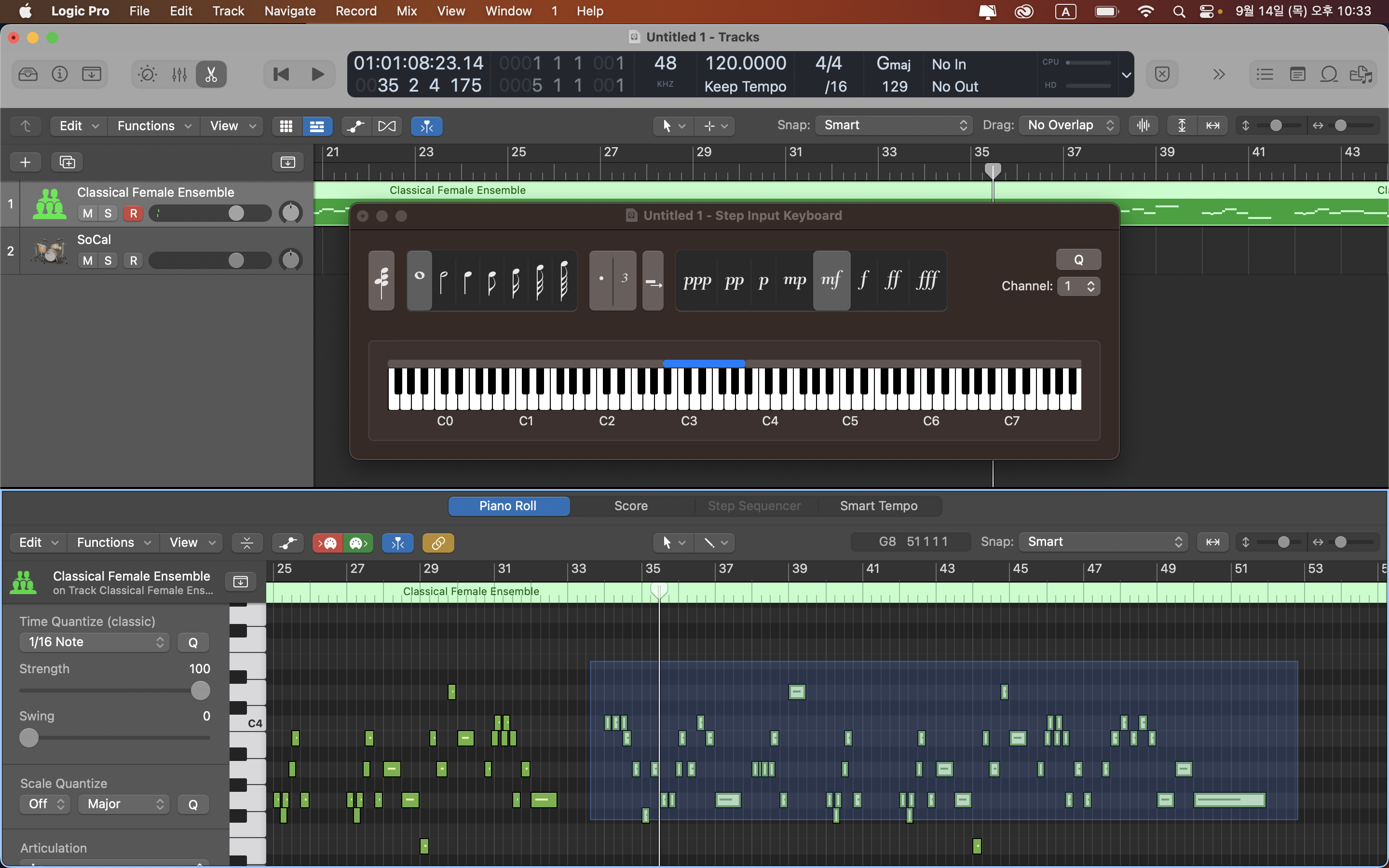Open the Tracks area Functions menu
The width and height of the screenshot is (1389, 868).
point(154,126)
